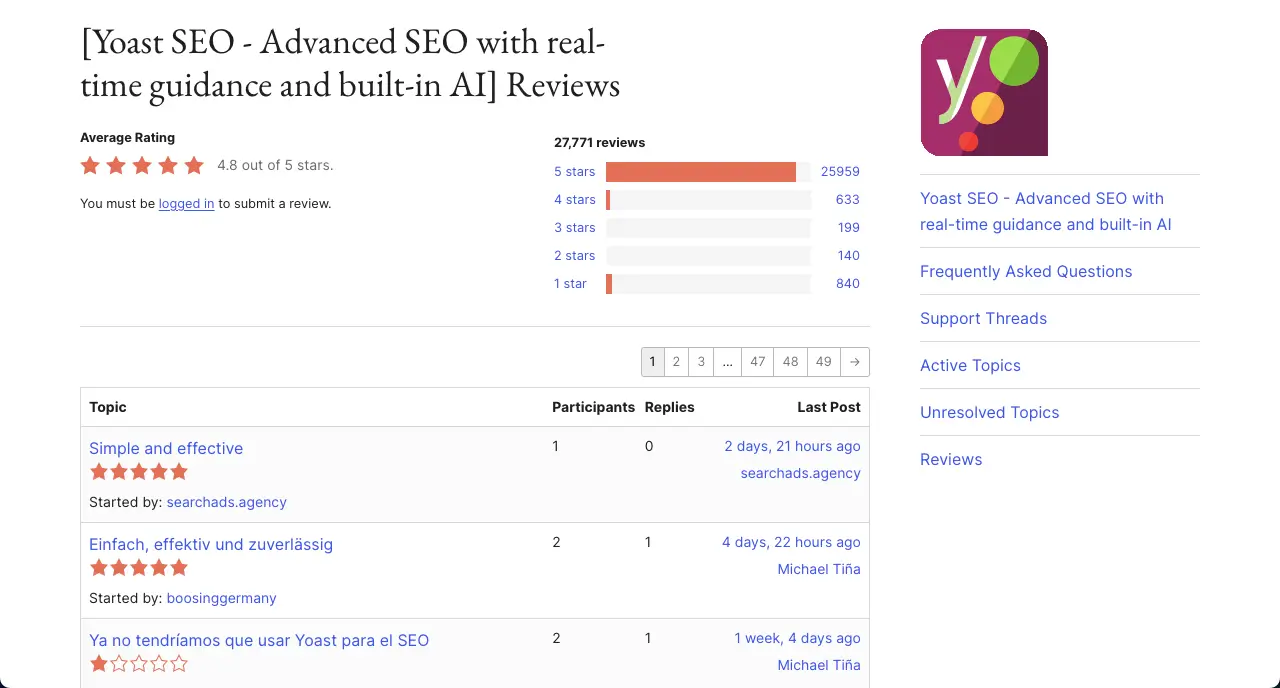Open boosinggermany profile link
Screen dimensions: 1280x688
(x=221, y=598)
